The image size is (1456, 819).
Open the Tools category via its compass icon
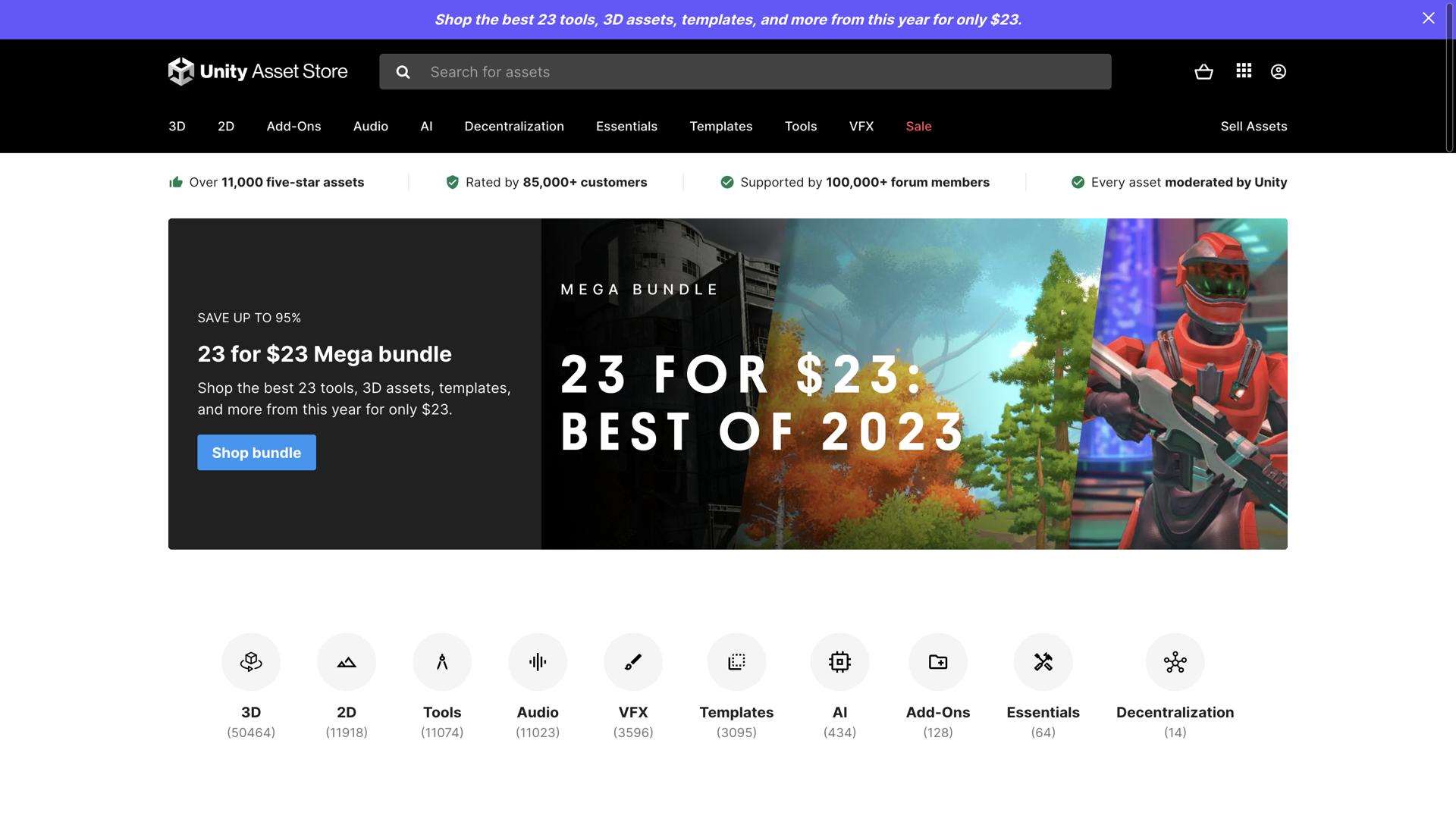coord(442,661)
